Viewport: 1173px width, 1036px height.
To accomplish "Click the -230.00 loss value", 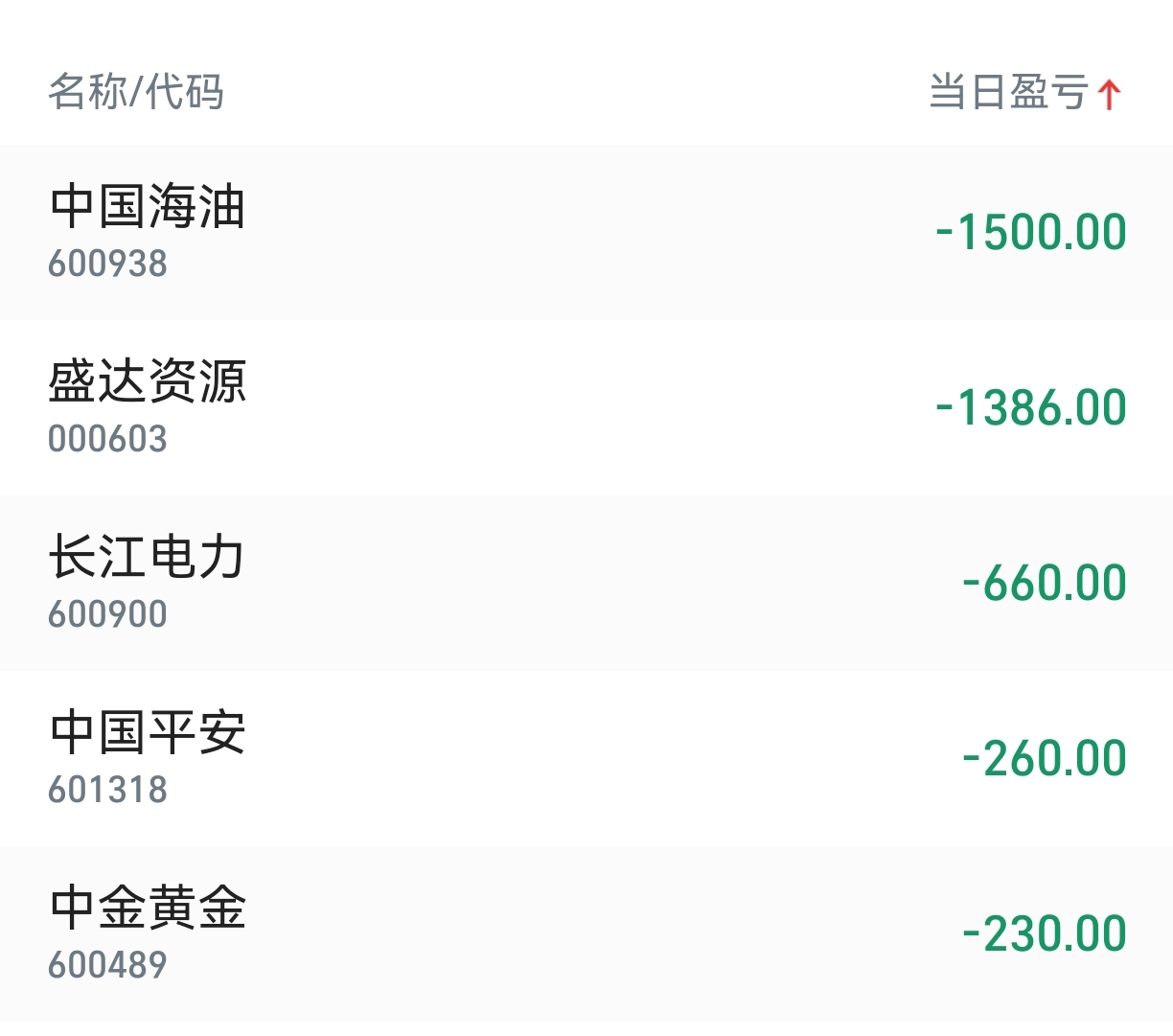I will point(1045,933).
